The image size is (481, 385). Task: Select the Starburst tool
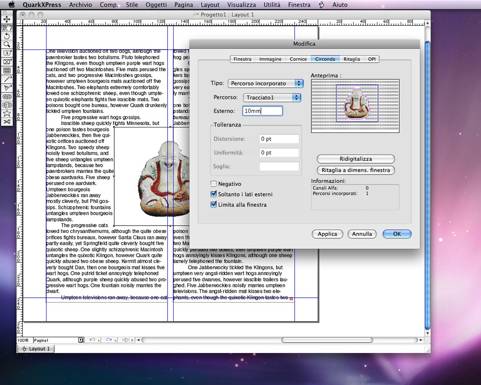(x=7, y=114)
